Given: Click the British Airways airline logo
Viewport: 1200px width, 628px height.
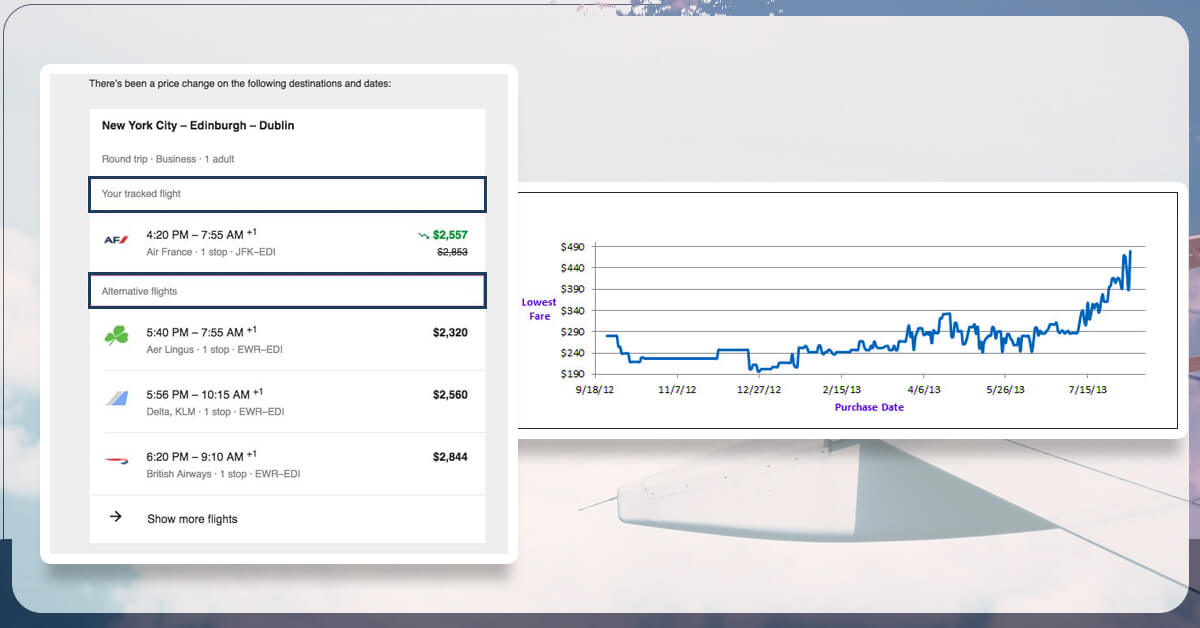Looking at the screenshot, I should 116,461.
